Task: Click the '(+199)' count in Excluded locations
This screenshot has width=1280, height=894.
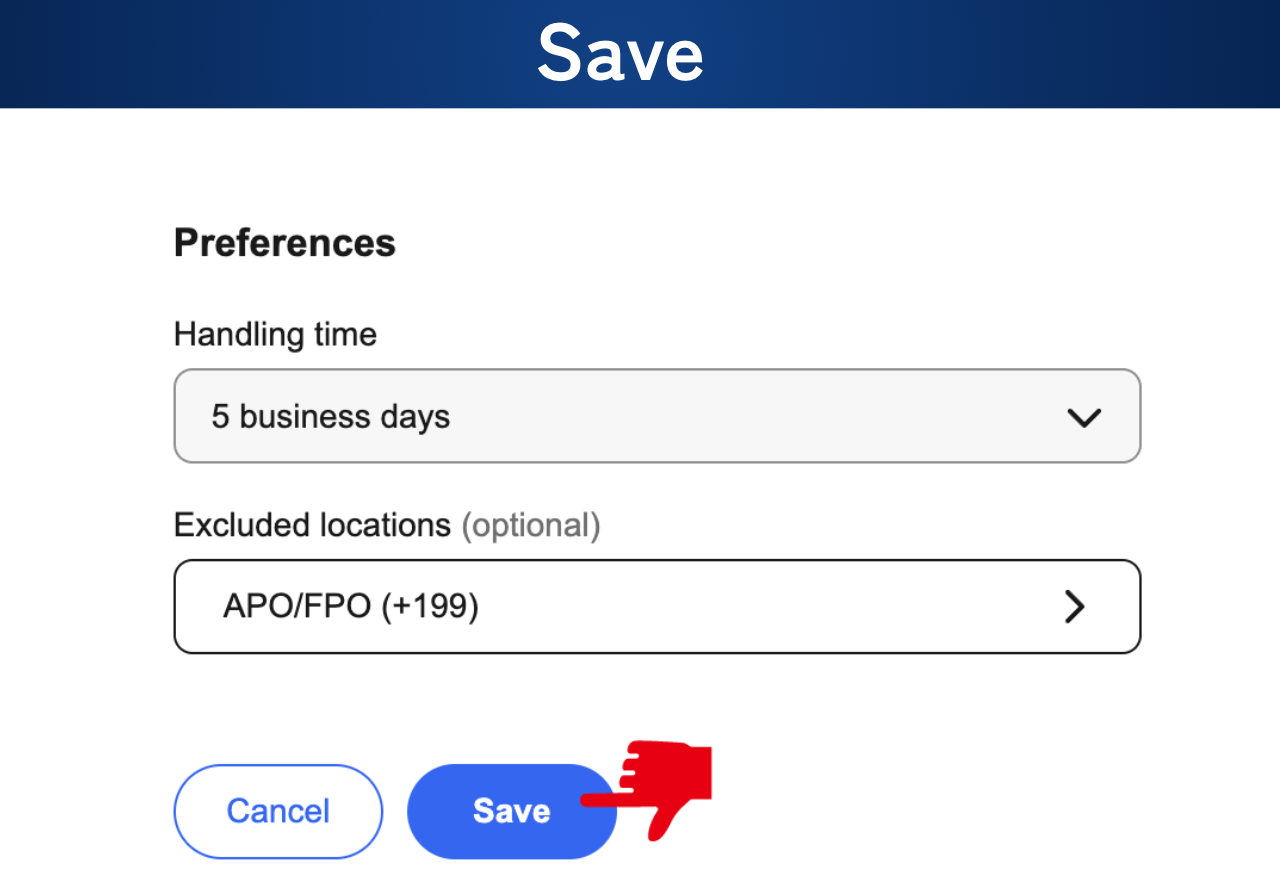Action: pyautogui.click(x=429, y=607)
